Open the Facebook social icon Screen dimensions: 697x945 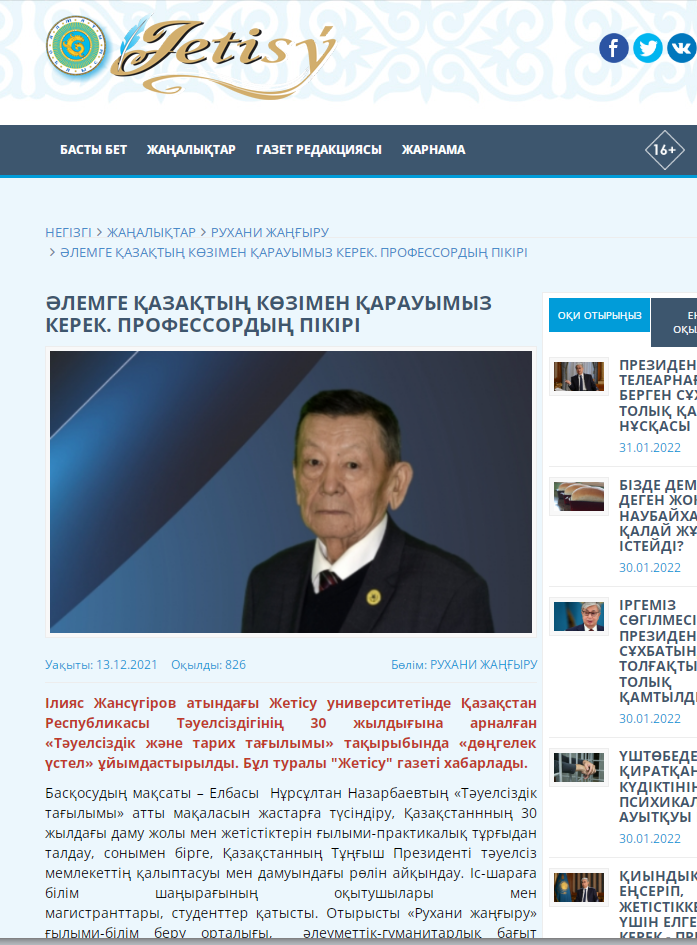[614, 48]
